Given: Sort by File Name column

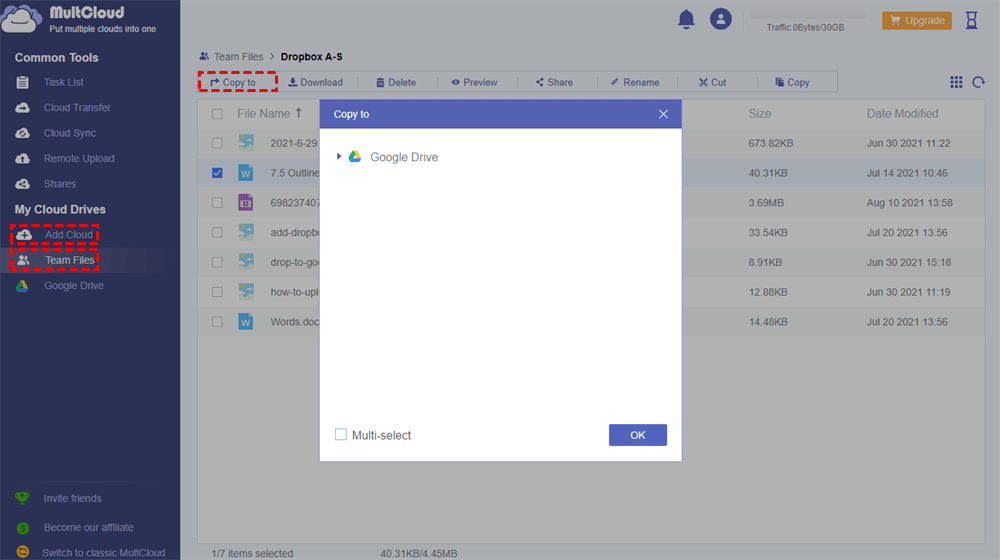Looking at the screenshot, I should (263, 114).
